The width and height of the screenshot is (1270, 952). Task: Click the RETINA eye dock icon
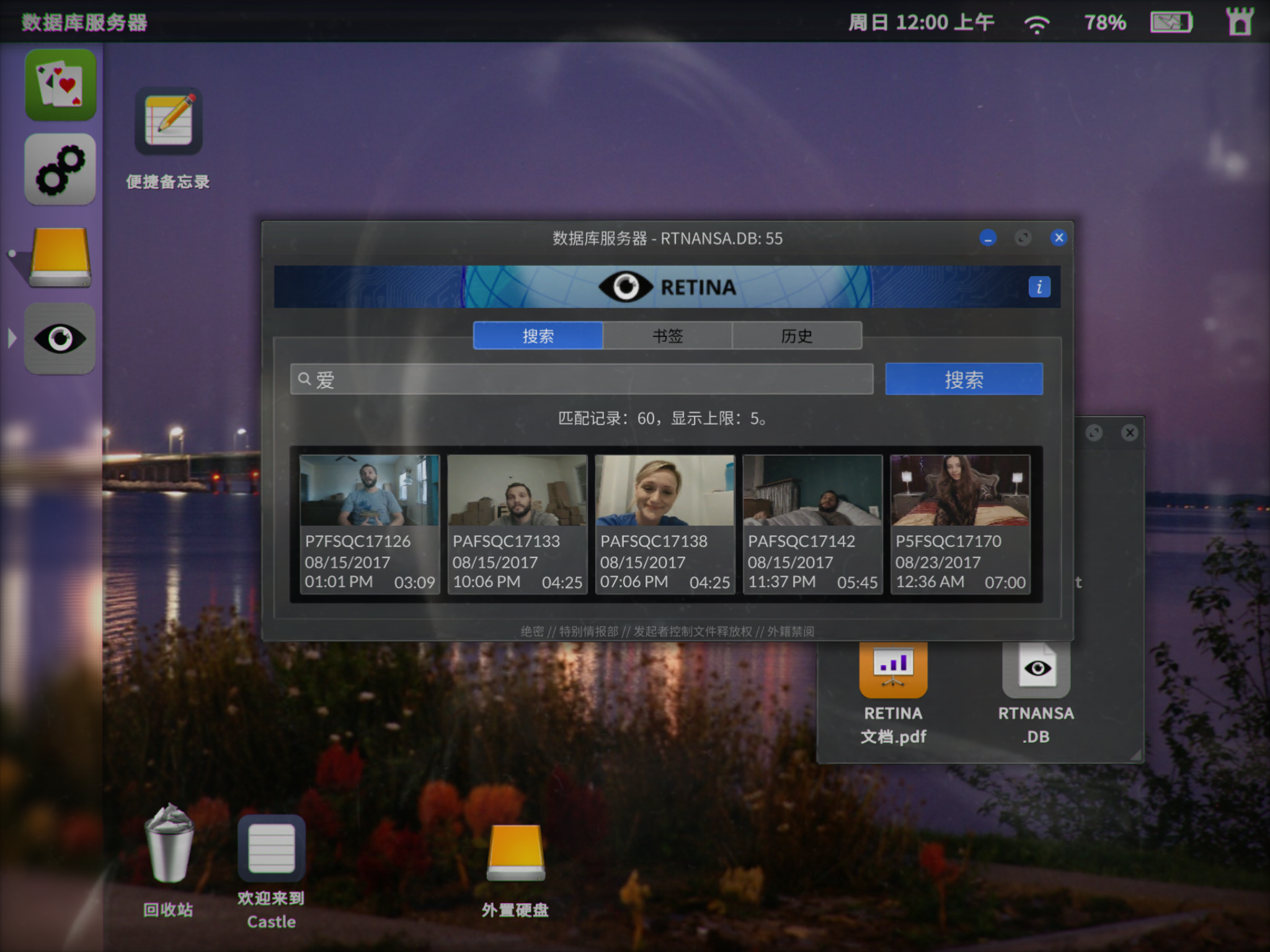point(60,338)
